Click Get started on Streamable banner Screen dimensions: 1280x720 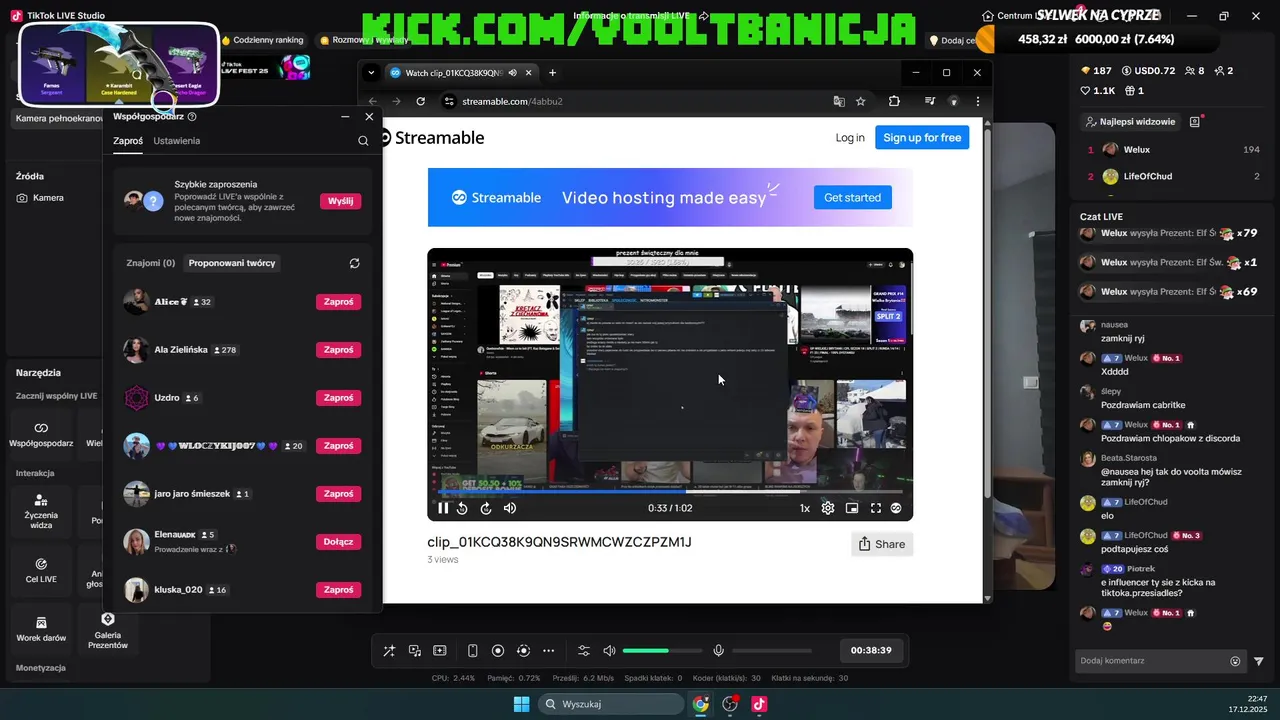point(852,198)
